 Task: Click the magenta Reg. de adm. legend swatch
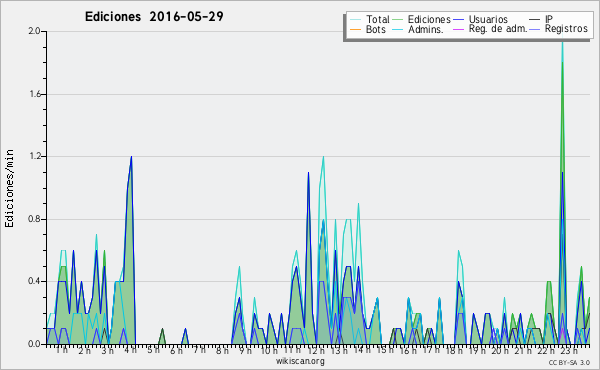(458, 29)
